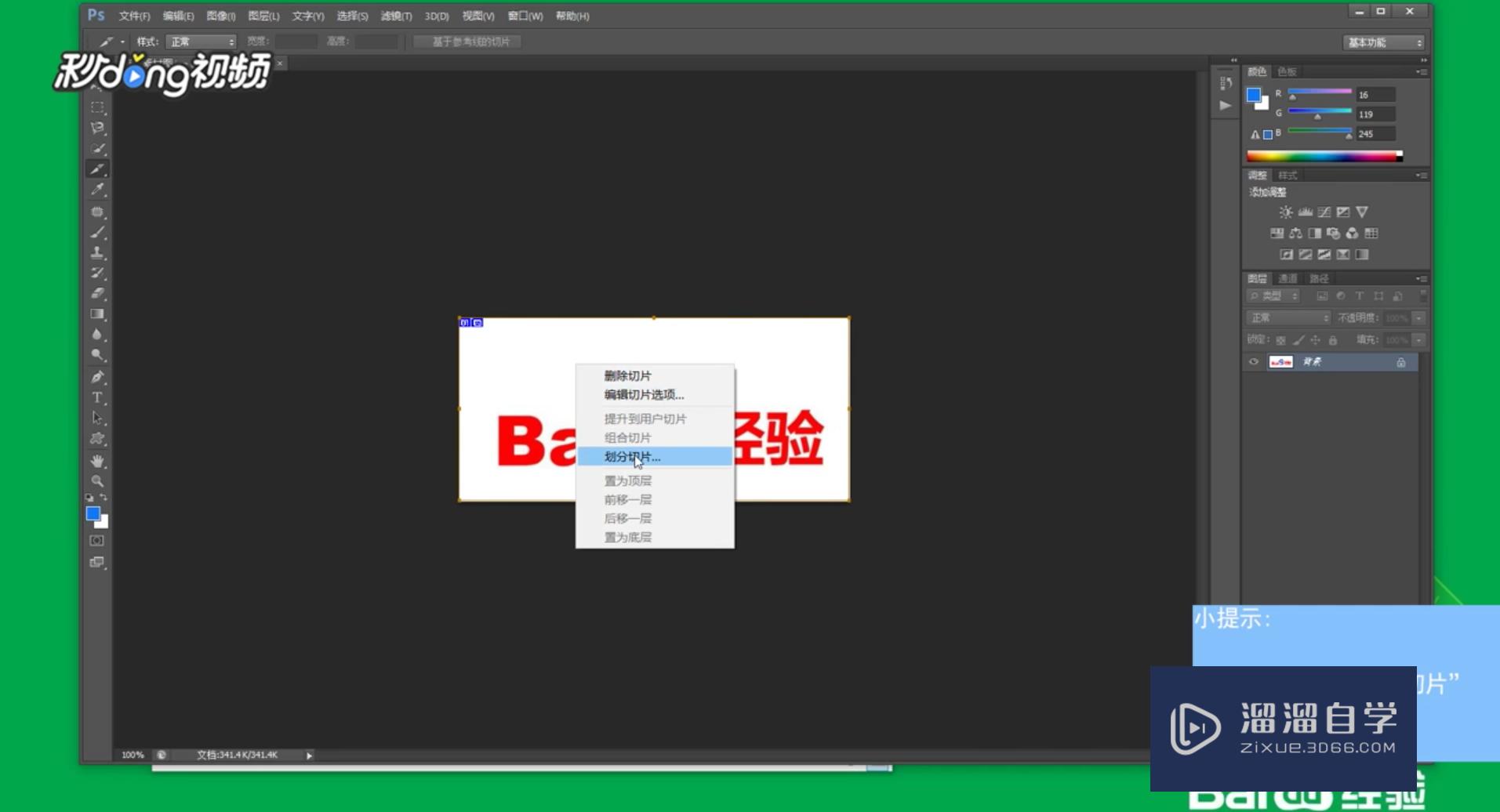The width and height of the screenshot is (1500, 812).
Task: Open the slice style dropdown (正常)
Action: (x=202, y=42)
